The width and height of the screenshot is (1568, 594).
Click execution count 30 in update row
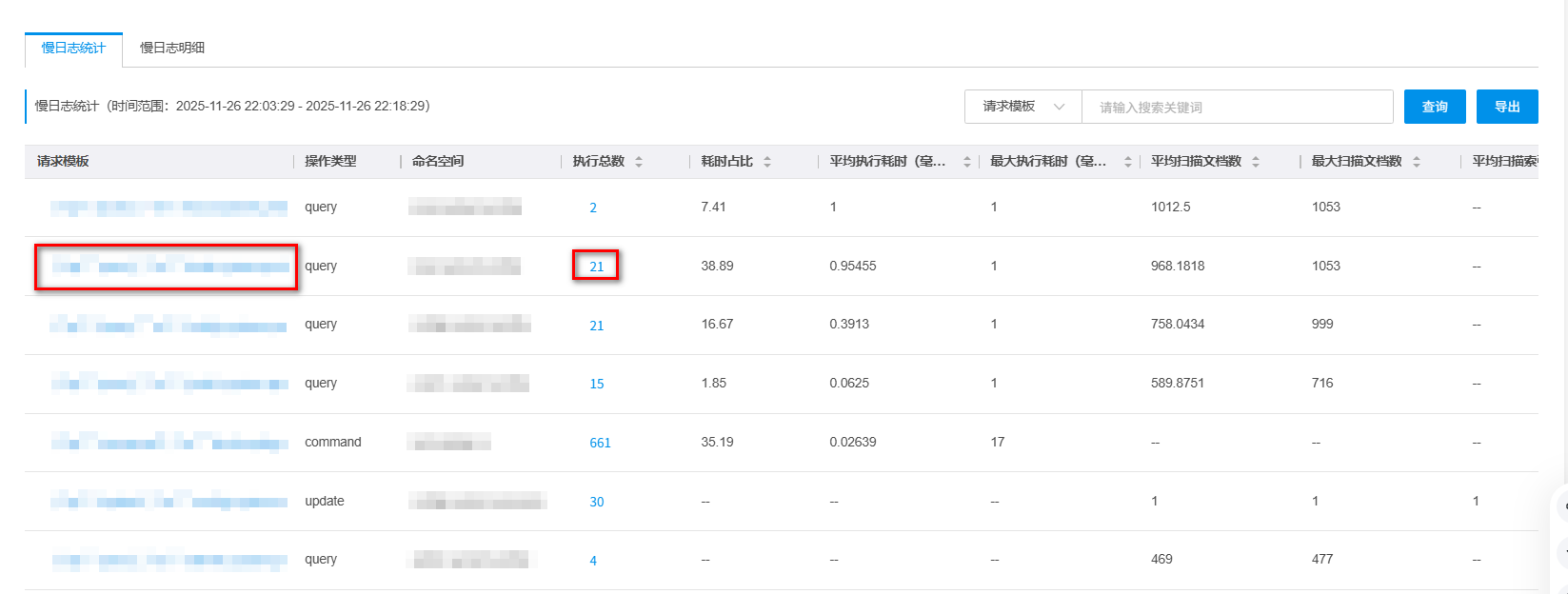click(597, 502)
